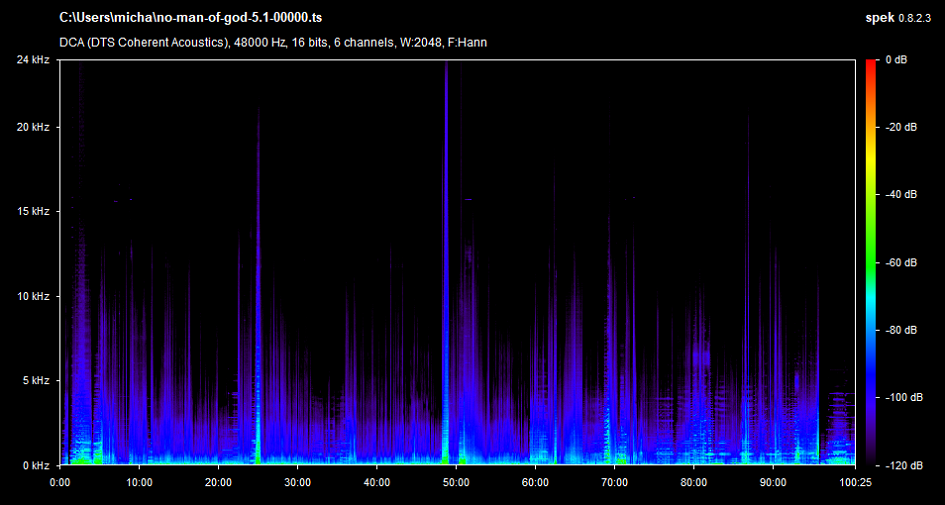Click the spek version label

point(899,18)
